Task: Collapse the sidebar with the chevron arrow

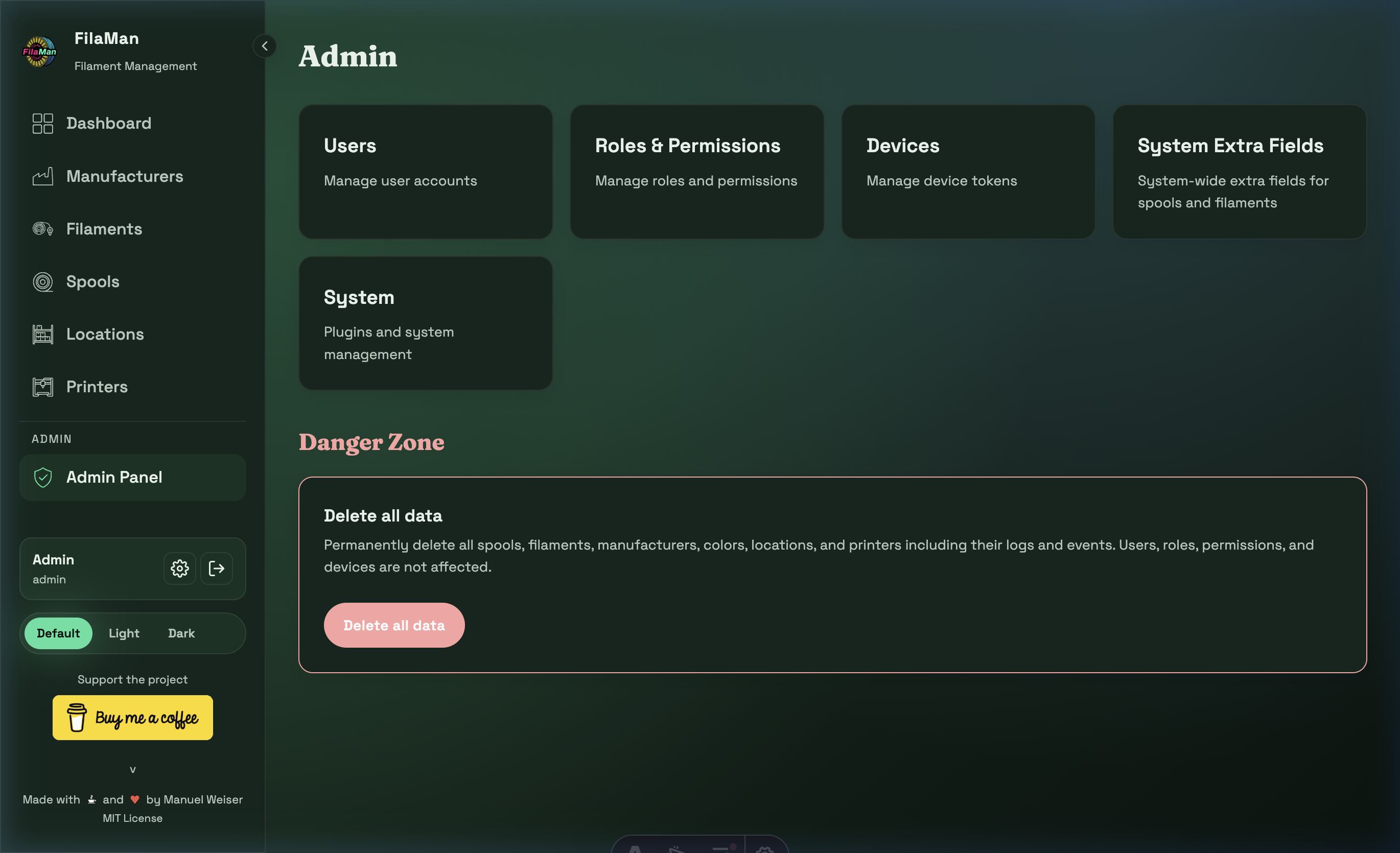Action: (264, 46)
